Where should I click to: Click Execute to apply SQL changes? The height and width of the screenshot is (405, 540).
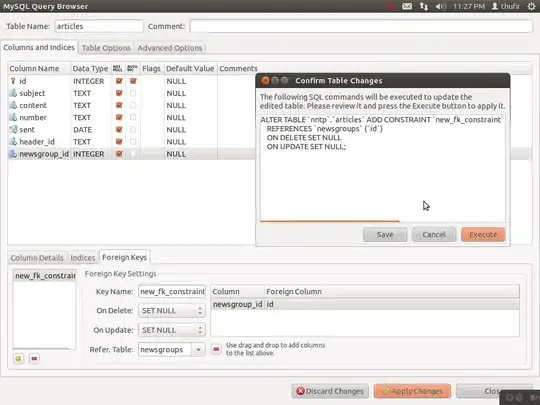click(x=483, y=235)
